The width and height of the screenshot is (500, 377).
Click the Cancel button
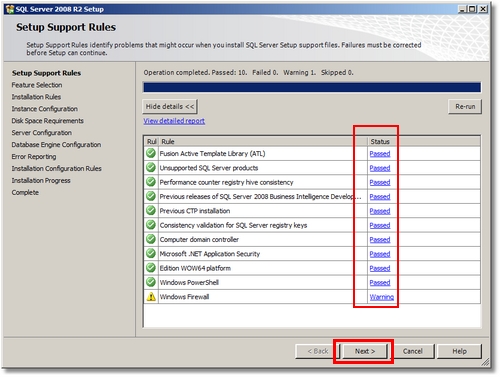[x=412, y=351]
